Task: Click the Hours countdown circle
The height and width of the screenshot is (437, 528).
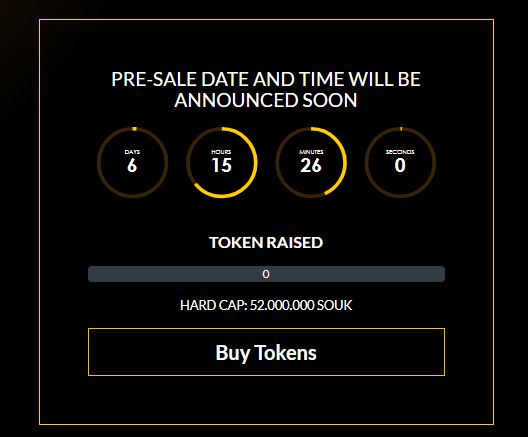Action: click(x=222, y=163)
